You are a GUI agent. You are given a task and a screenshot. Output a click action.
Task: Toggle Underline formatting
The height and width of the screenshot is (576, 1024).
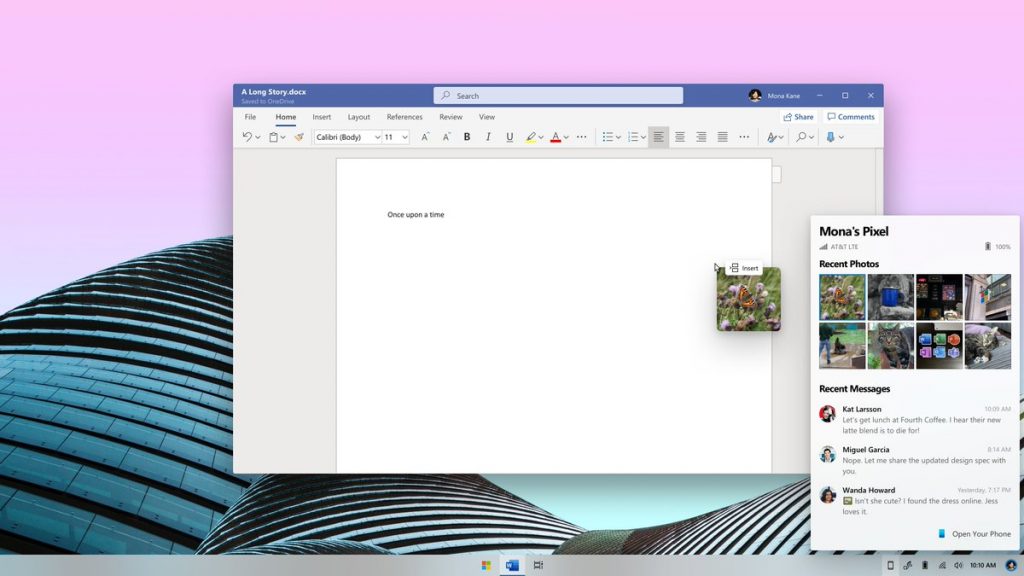point(509,136)
